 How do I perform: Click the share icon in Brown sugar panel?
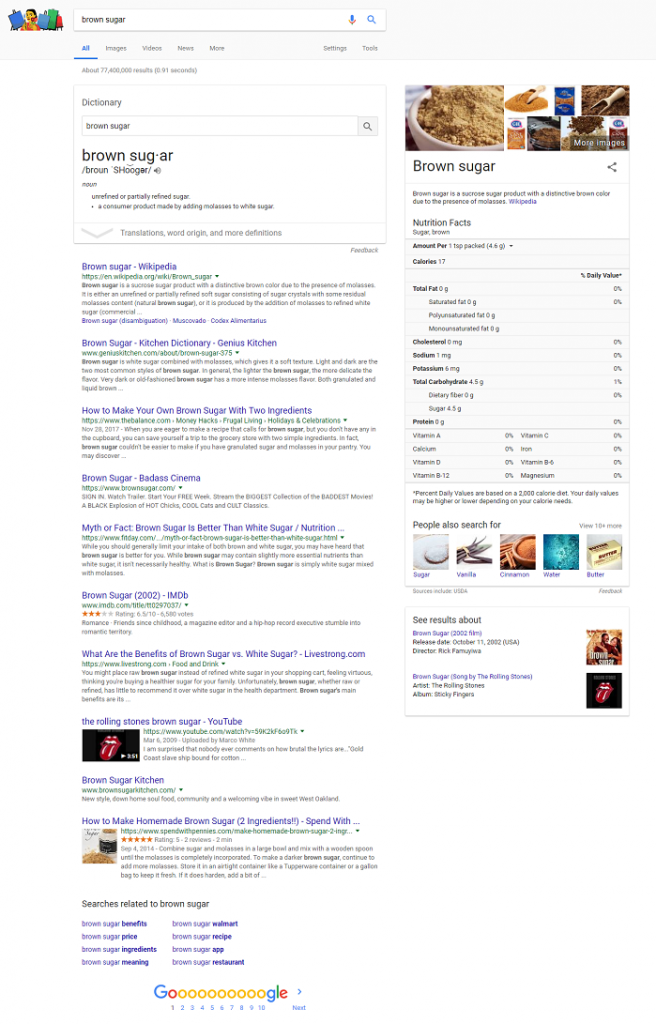pos(612,167)
